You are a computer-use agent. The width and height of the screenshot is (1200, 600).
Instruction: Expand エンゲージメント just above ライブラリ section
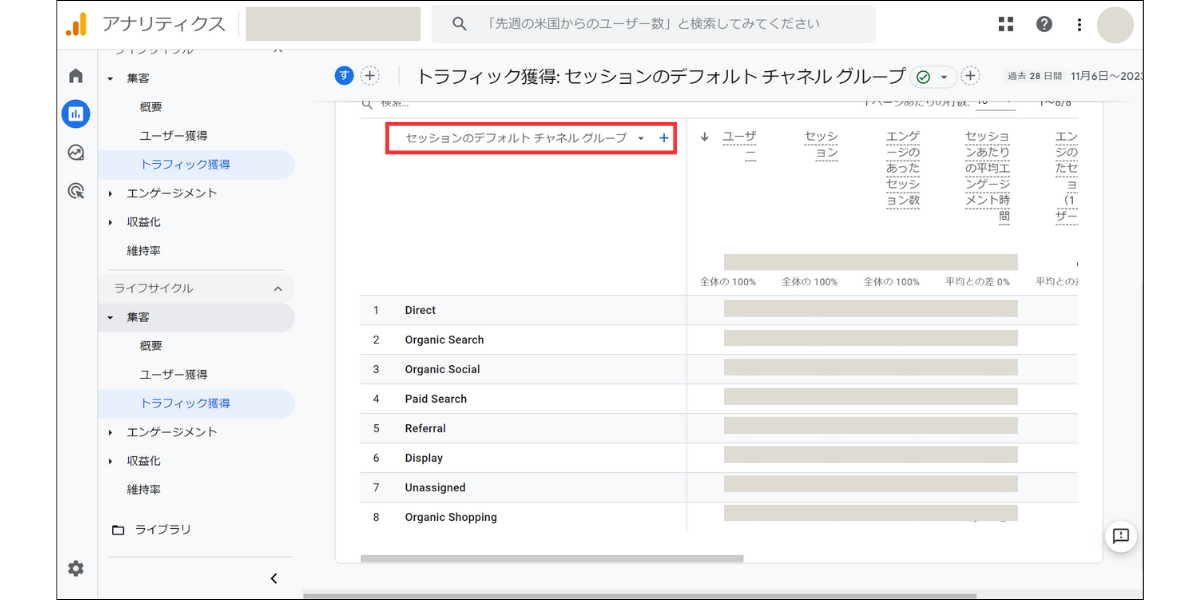(111, 432)
